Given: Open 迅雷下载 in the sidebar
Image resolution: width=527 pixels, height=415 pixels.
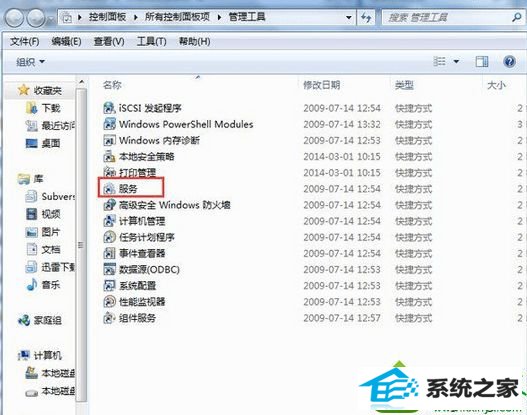Looking at the screenshot, I should click(50, 267).
